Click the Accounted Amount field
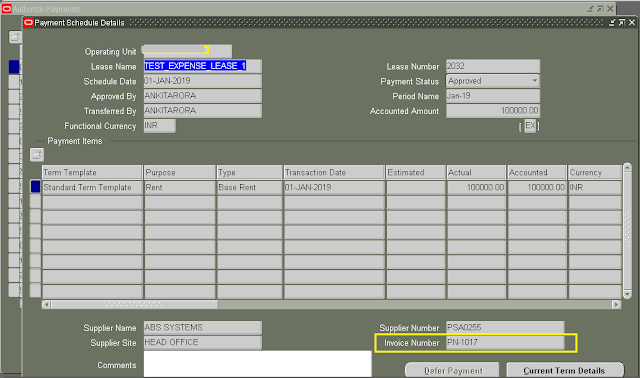This screenshot has width=640, height=378. [x=493, y=111]
